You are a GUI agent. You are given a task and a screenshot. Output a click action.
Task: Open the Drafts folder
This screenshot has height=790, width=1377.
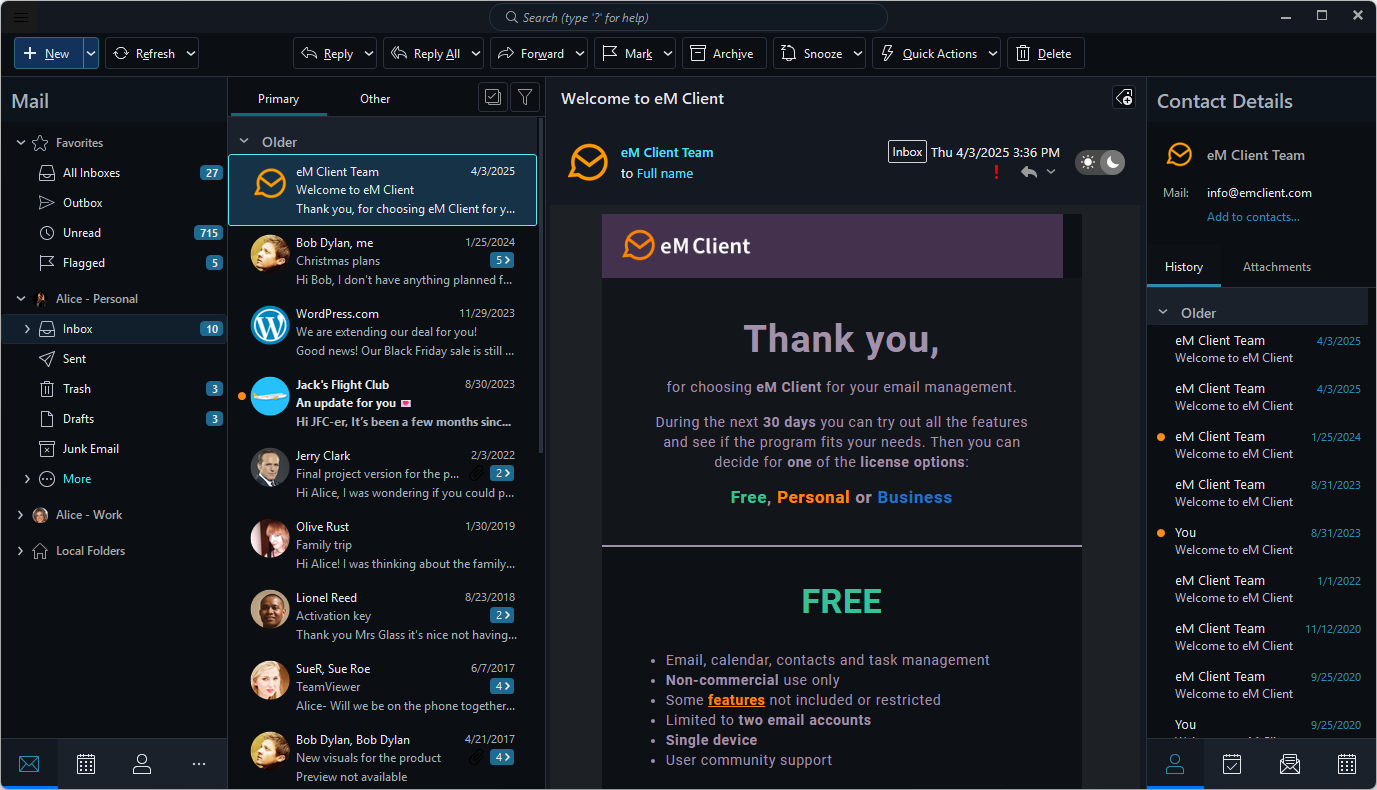tap(114, 419)
